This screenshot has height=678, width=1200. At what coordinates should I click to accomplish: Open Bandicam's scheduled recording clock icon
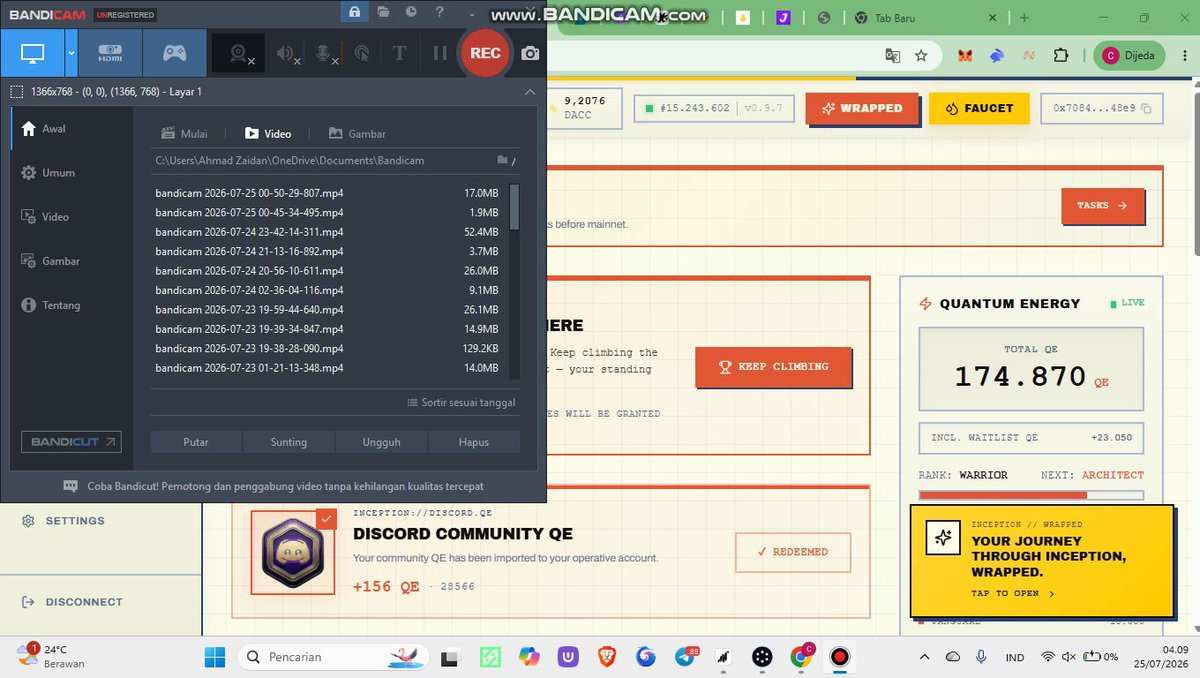coord(411,12)
